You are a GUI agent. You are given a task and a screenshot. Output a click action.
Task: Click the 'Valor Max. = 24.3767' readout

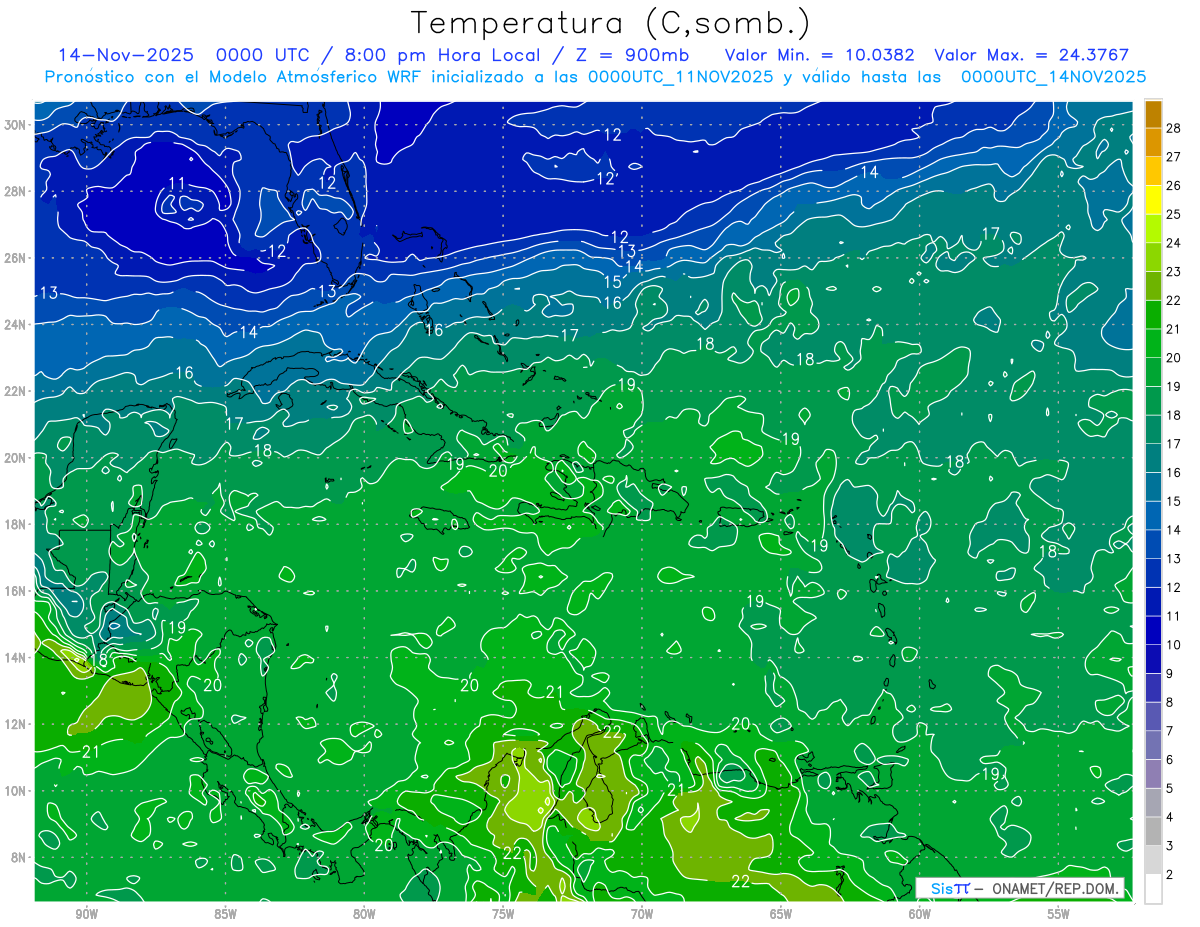pos(1031,55)
